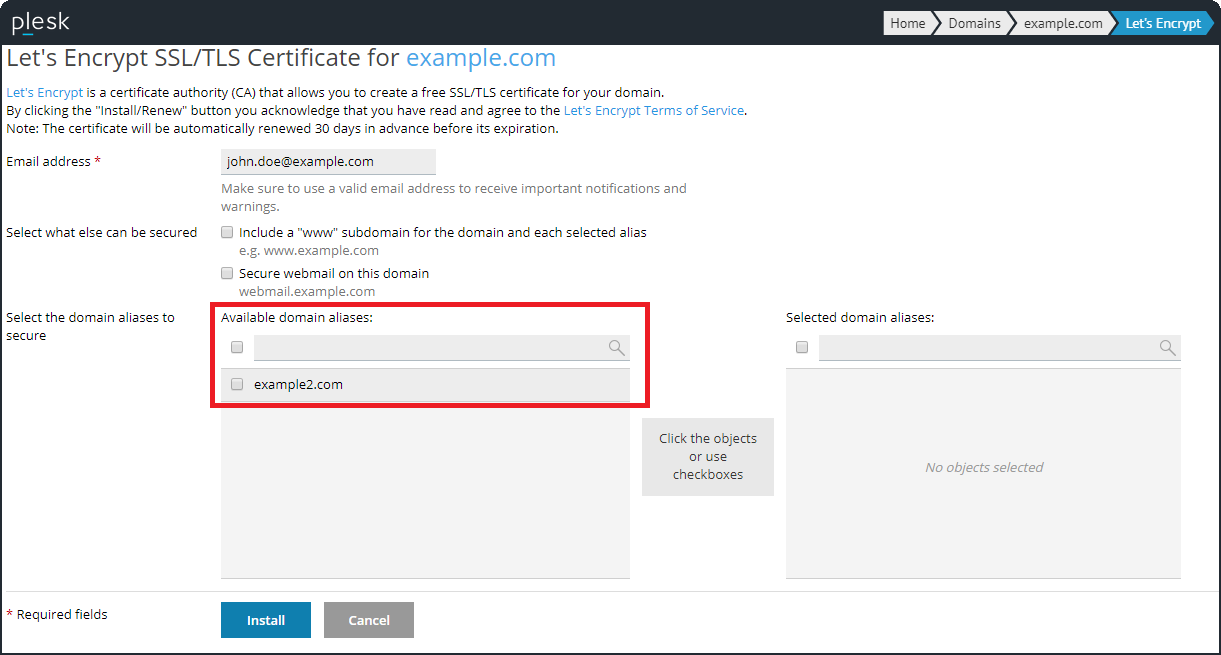Click the Available domain aliases search field
1221x655 pixels.
click(x=430, y=348)
